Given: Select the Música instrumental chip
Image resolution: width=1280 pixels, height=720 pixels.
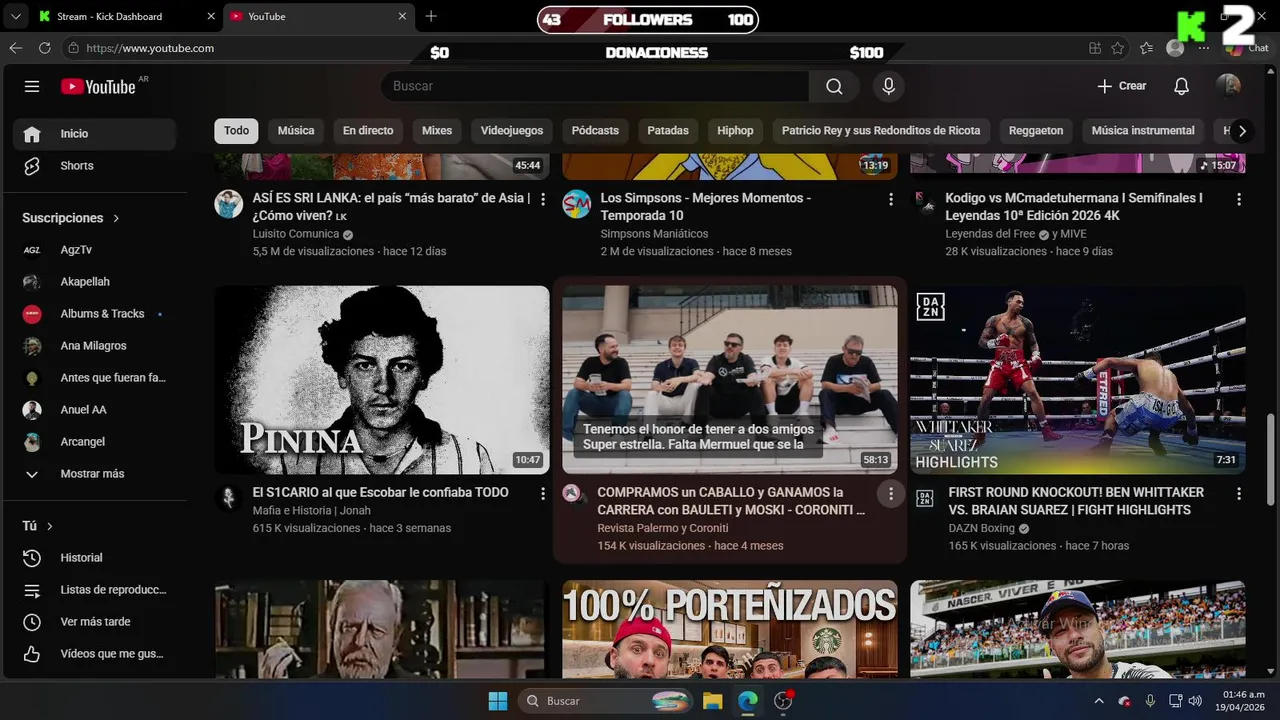Looking at the screenshot, I should click(x=1143, y=131).
